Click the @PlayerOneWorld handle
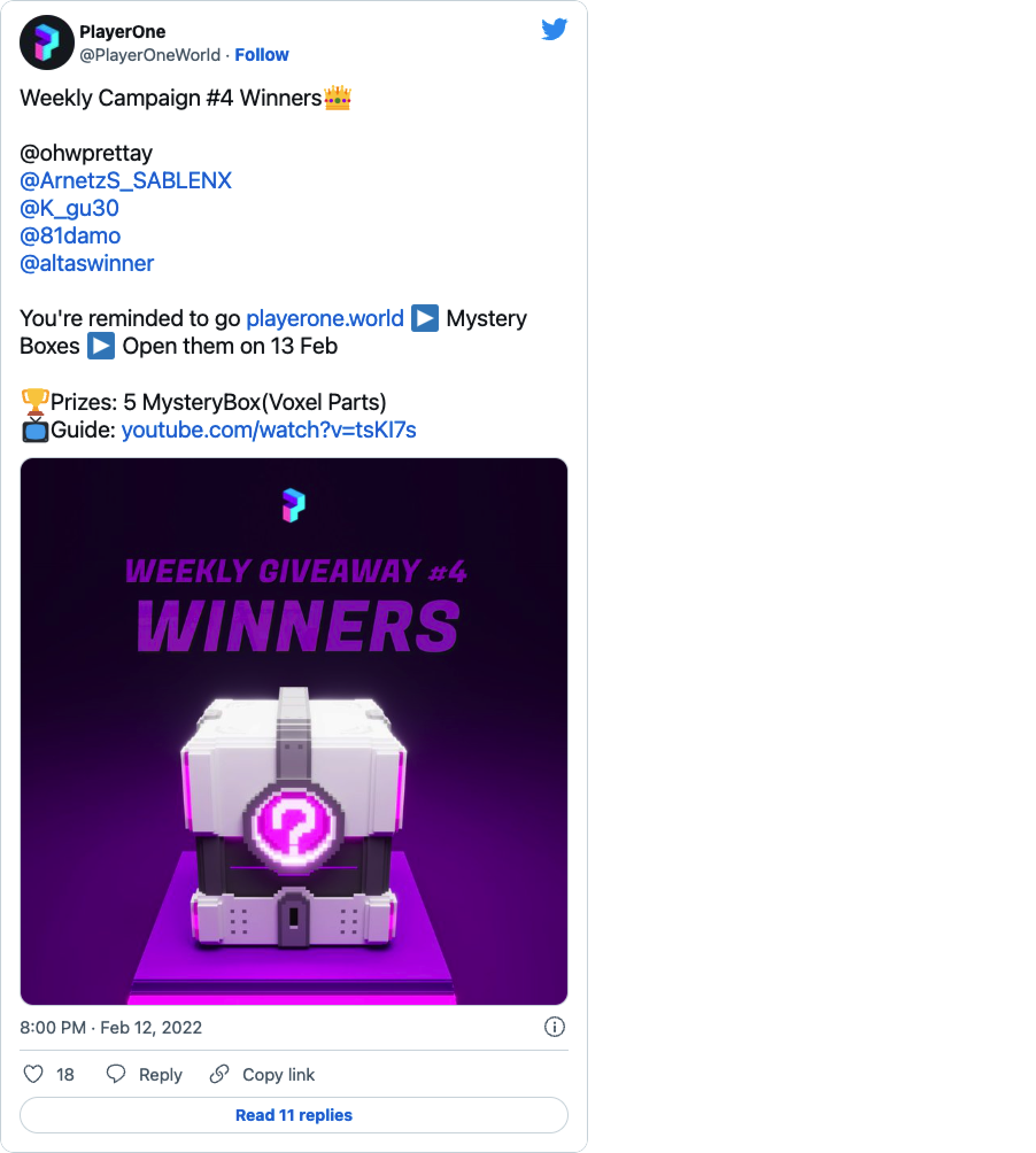Screen dimensions: 1036x1153 (x=150, y=55)
